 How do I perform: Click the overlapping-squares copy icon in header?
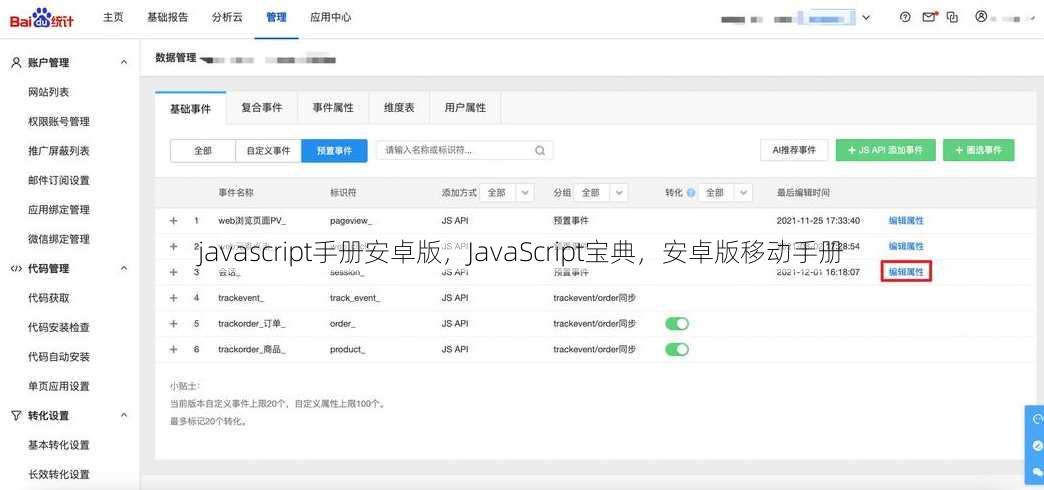(953, 17)
